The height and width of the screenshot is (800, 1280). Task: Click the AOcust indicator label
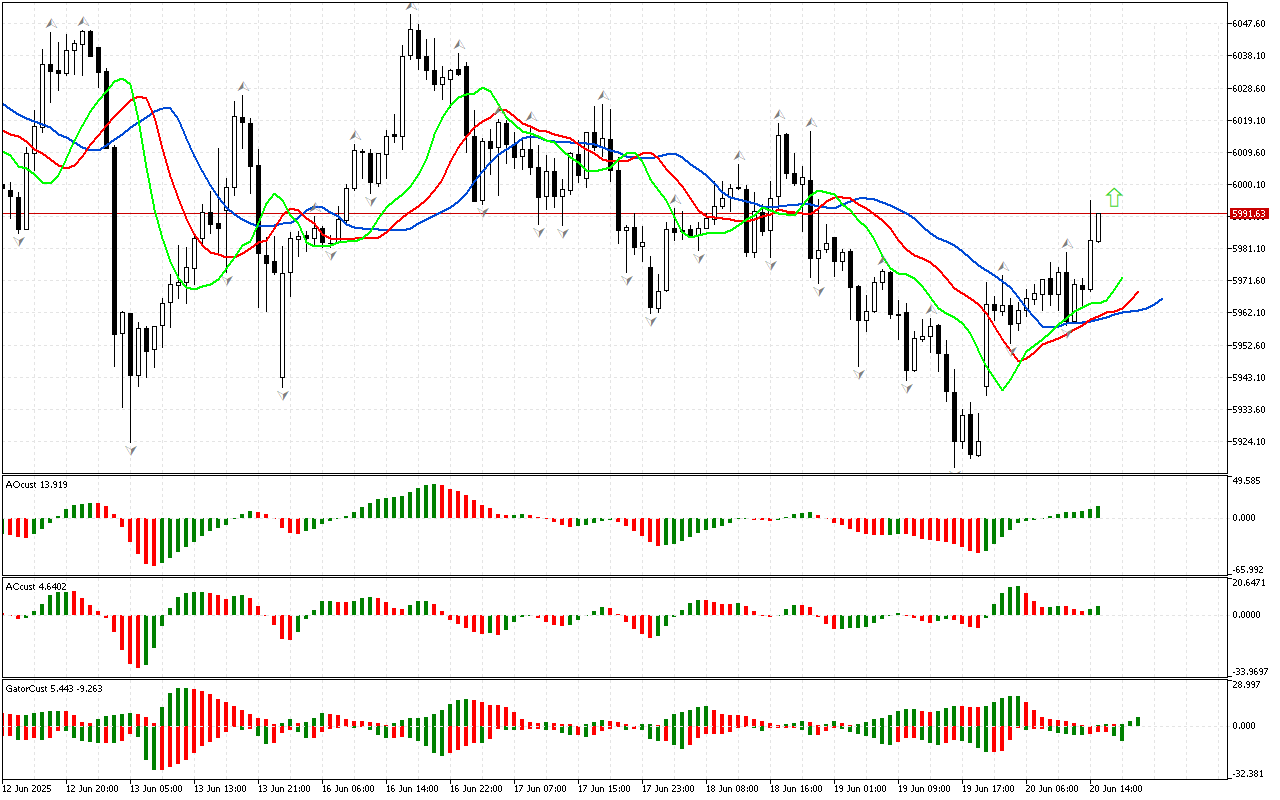coord(37,485)
